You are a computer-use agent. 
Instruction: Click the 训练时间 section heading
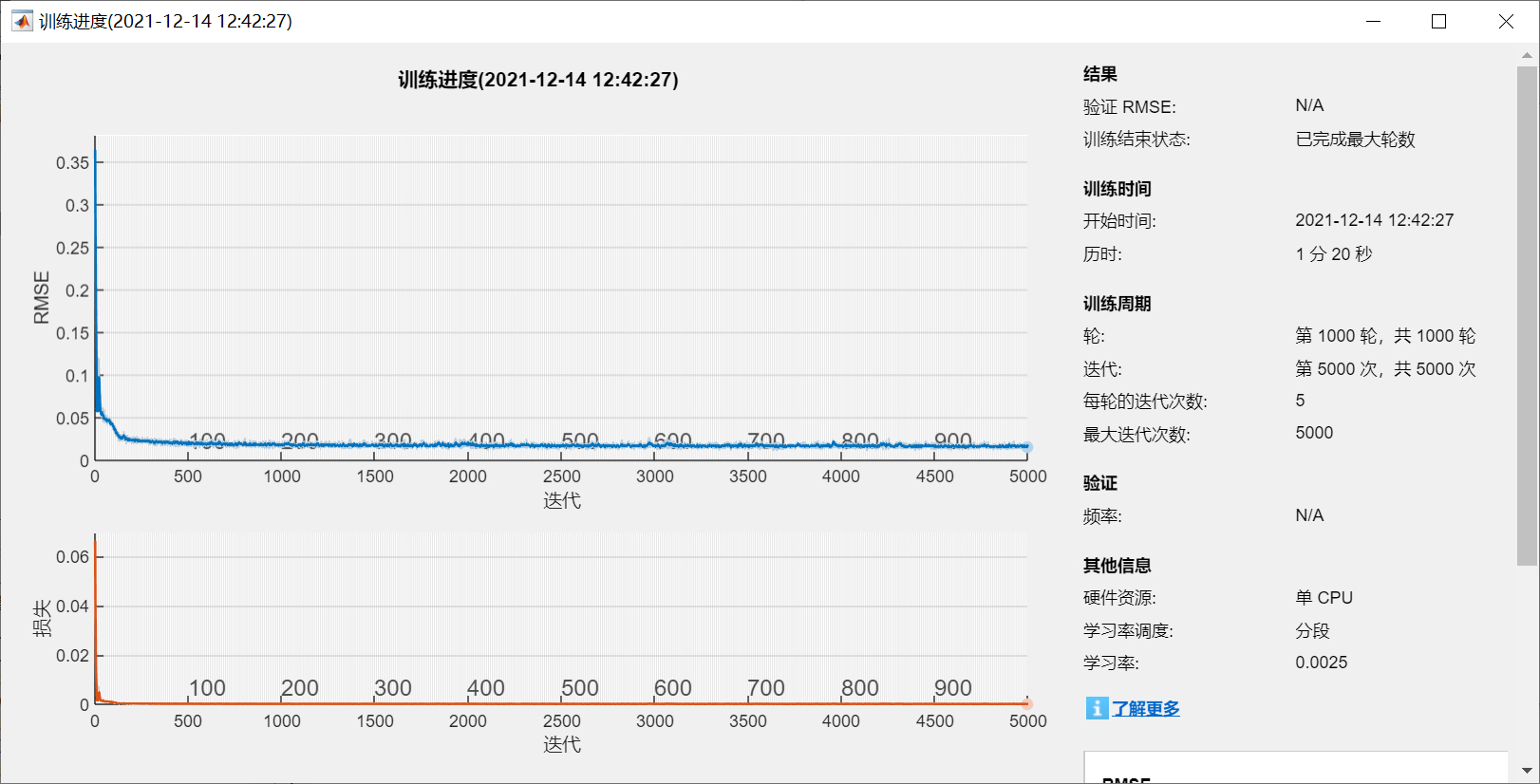[x=1117, y=189]
